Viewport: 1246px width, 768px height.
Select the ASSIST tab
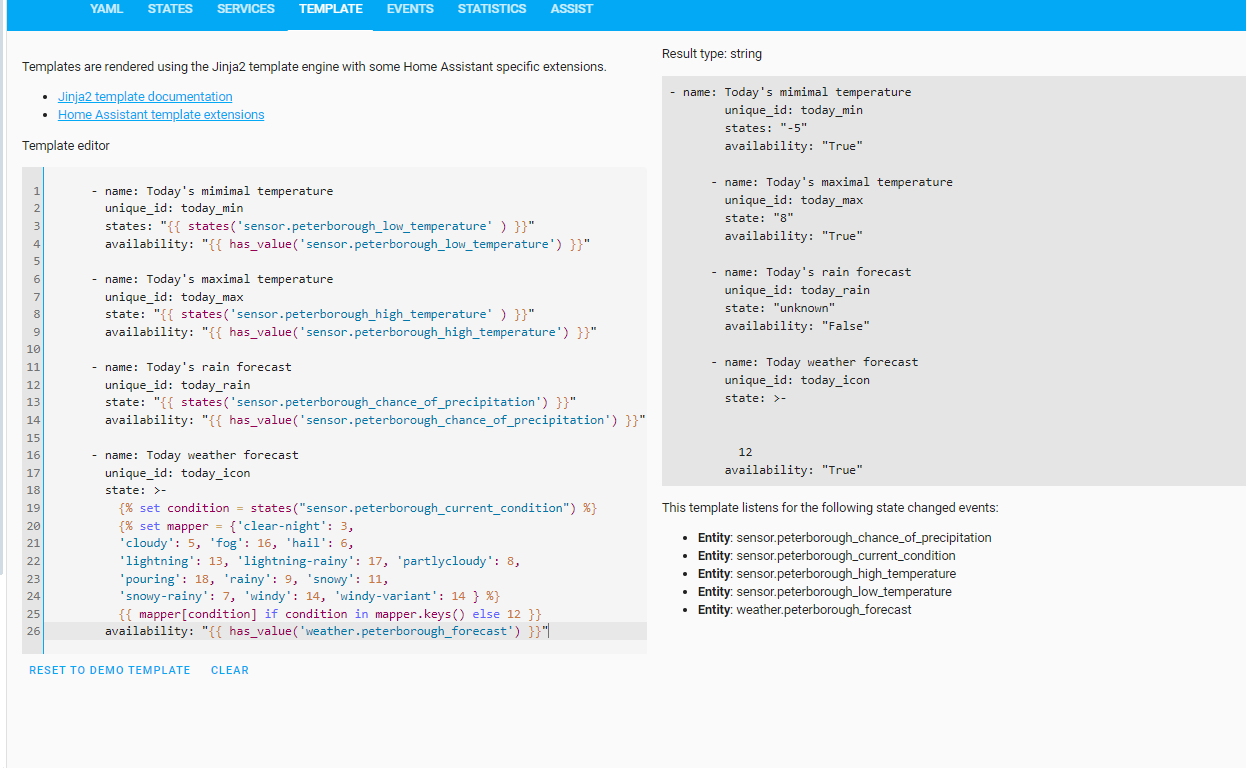coord(571,9)
